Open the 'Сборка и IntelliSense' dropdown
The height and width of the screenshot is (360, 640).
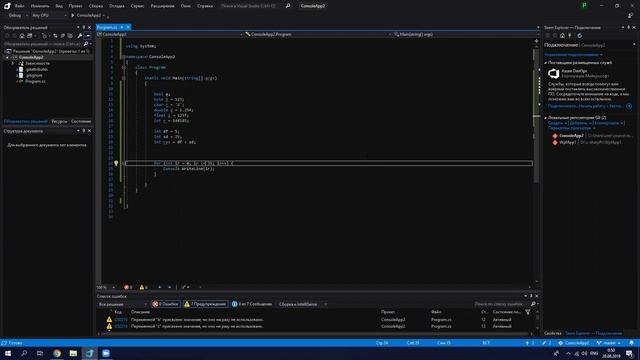click(x=302, y=304)
